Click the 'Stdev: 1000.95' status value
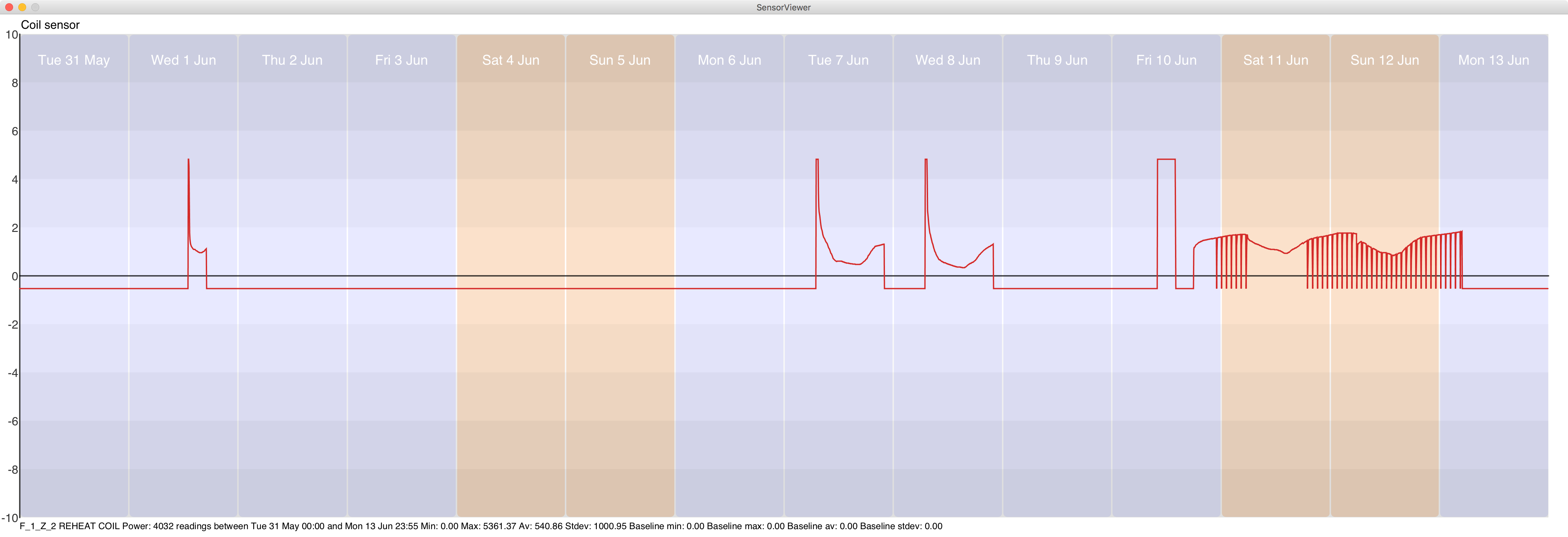 pos(596,527)
